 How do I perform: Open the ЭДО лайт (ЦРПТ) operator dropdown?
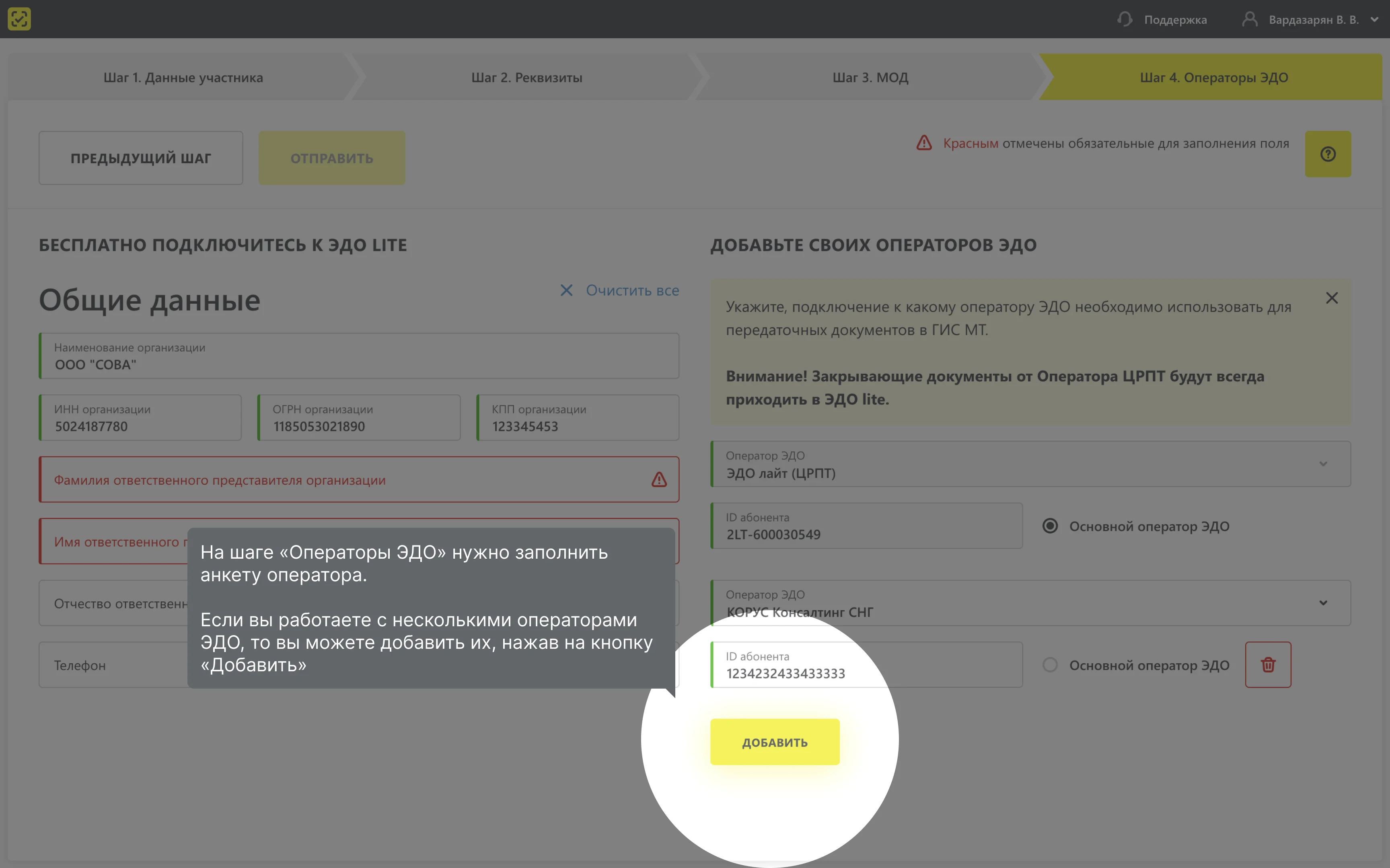coord(1030,464)
